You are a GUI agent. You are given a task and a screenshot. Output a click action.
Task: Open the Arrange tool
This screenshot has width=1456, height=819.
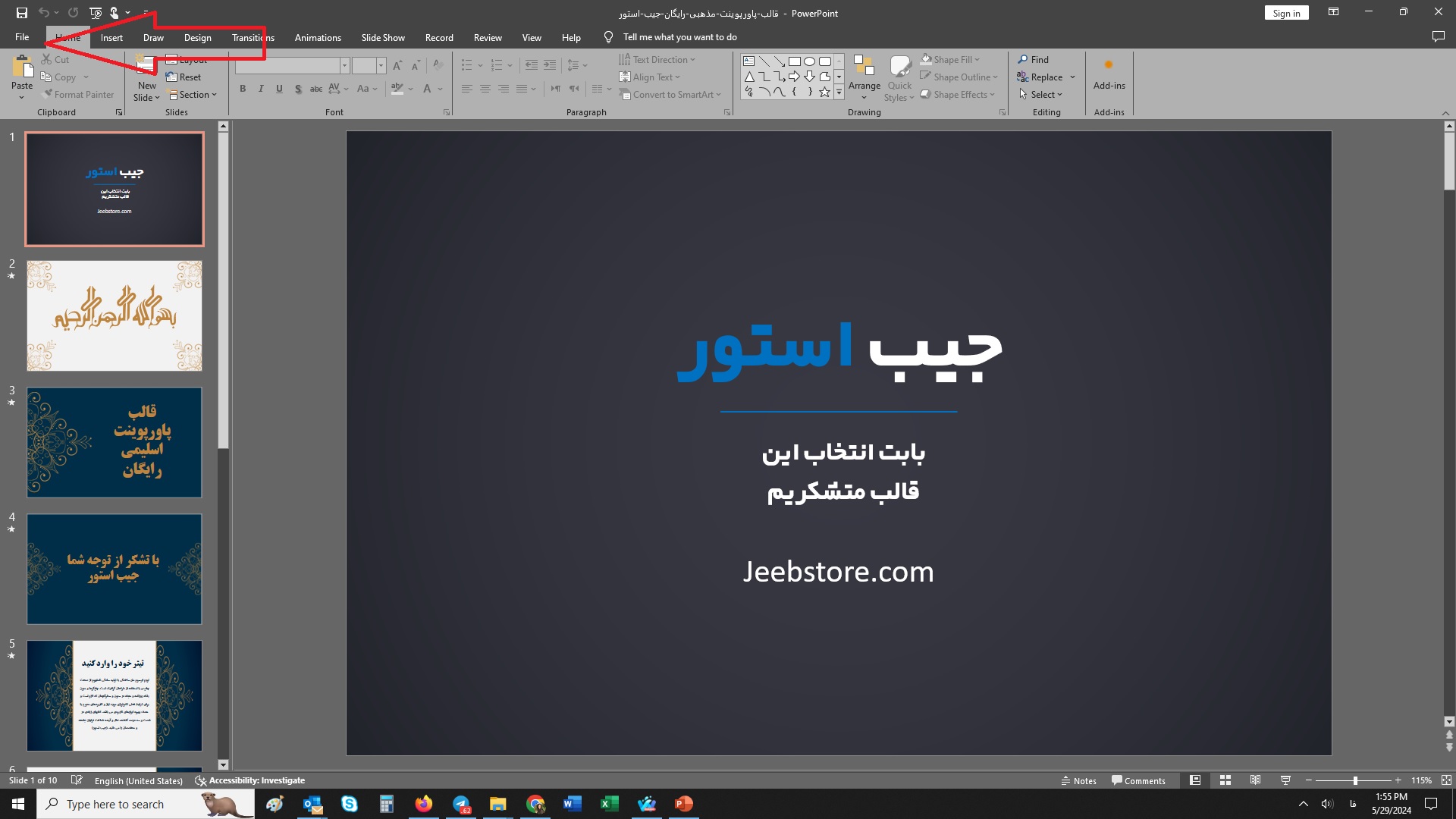pos(864,76)
